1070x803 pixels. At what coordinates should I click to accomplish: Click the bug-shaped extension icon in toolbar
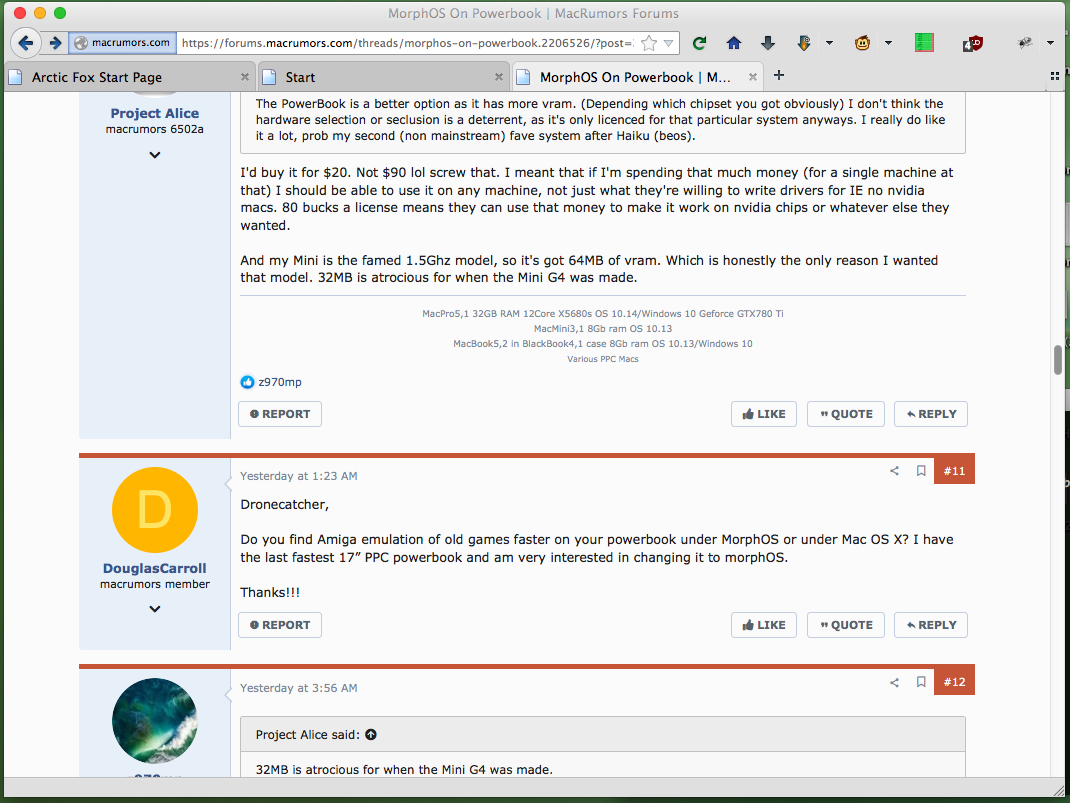coord(1025,43)
